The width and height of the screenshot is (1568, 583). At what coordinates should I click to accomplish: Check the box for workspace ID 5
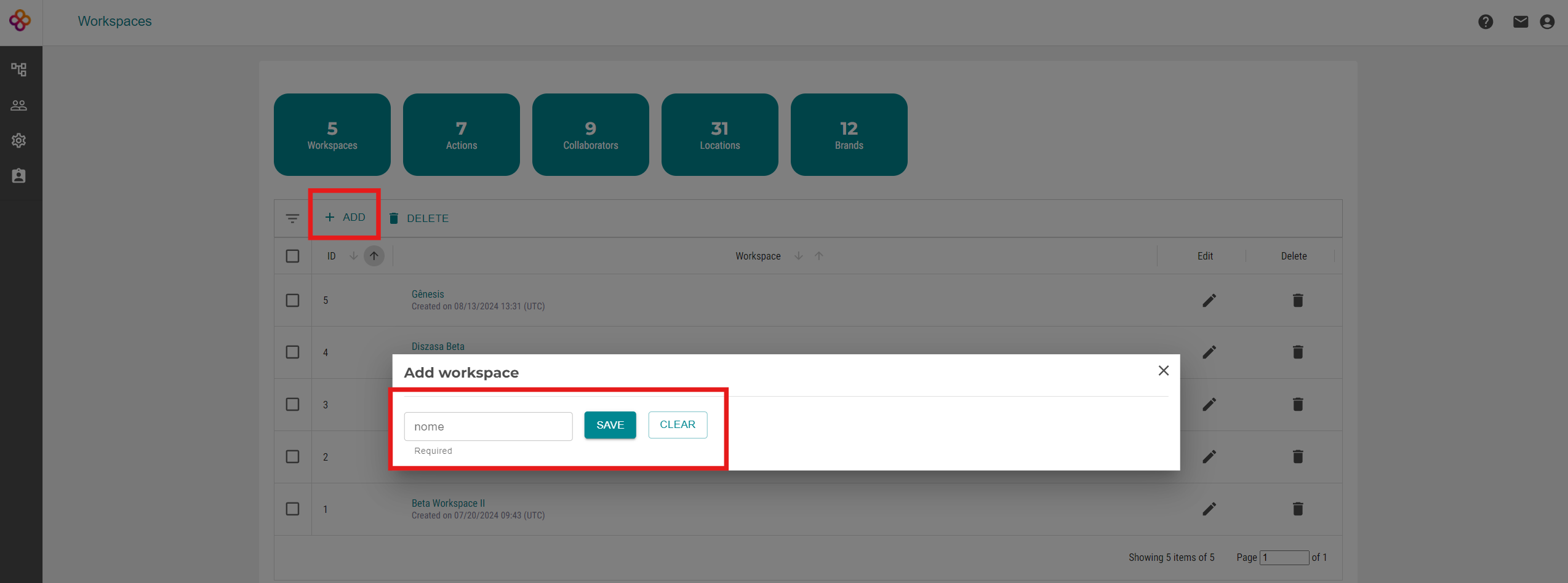(292, 301)
